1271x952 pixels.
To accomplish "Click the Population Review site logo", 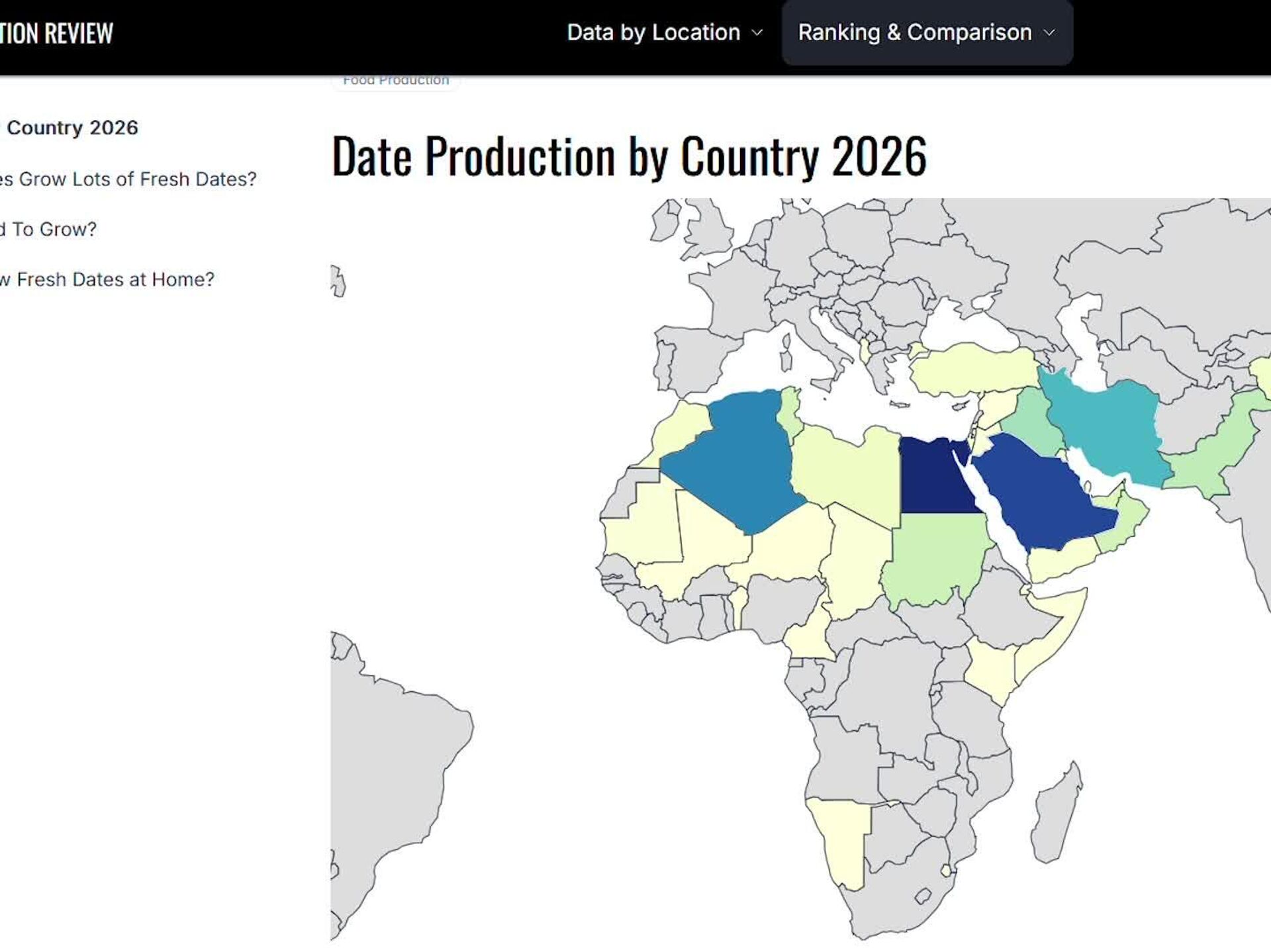I will coord(56,33).
